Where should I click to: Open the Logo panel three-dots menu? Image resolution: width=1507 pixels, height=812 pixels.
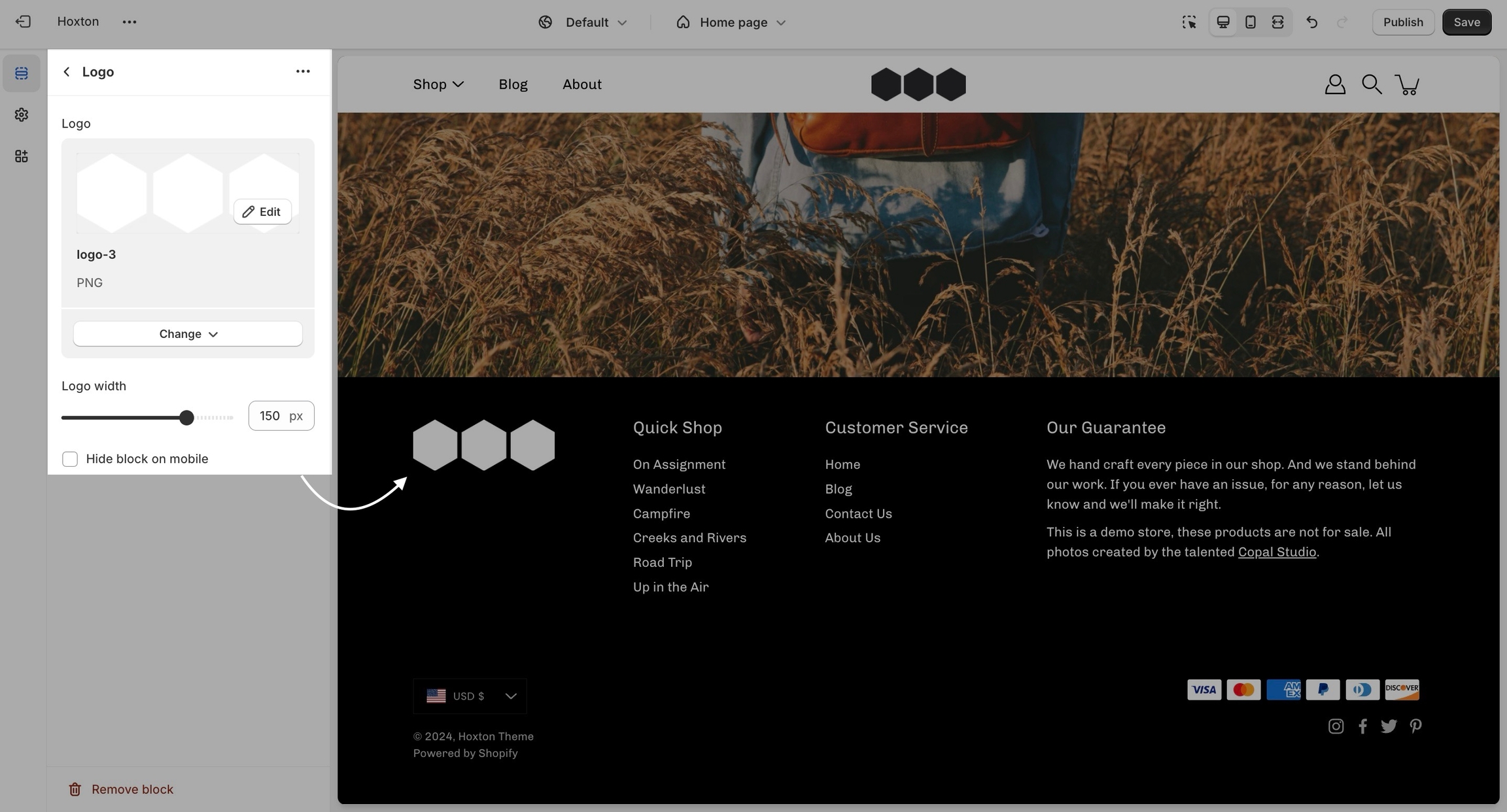(x=302, y=71)
